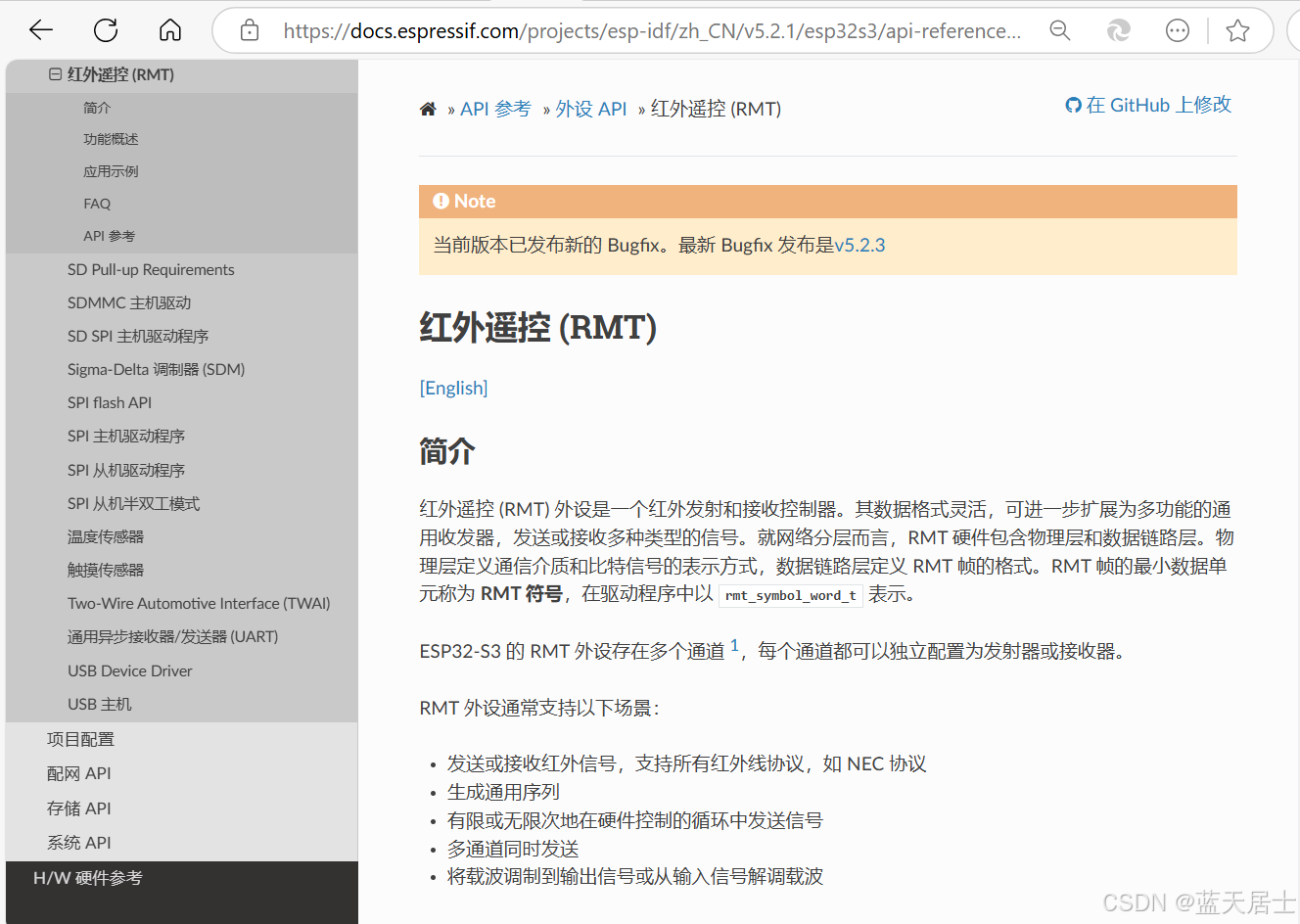Viewport: 1300px width, 924px height.
Task: Open 通用异步接收器/发送器 (UART) page
Action: pyautogui.click(x=173, y=636)
